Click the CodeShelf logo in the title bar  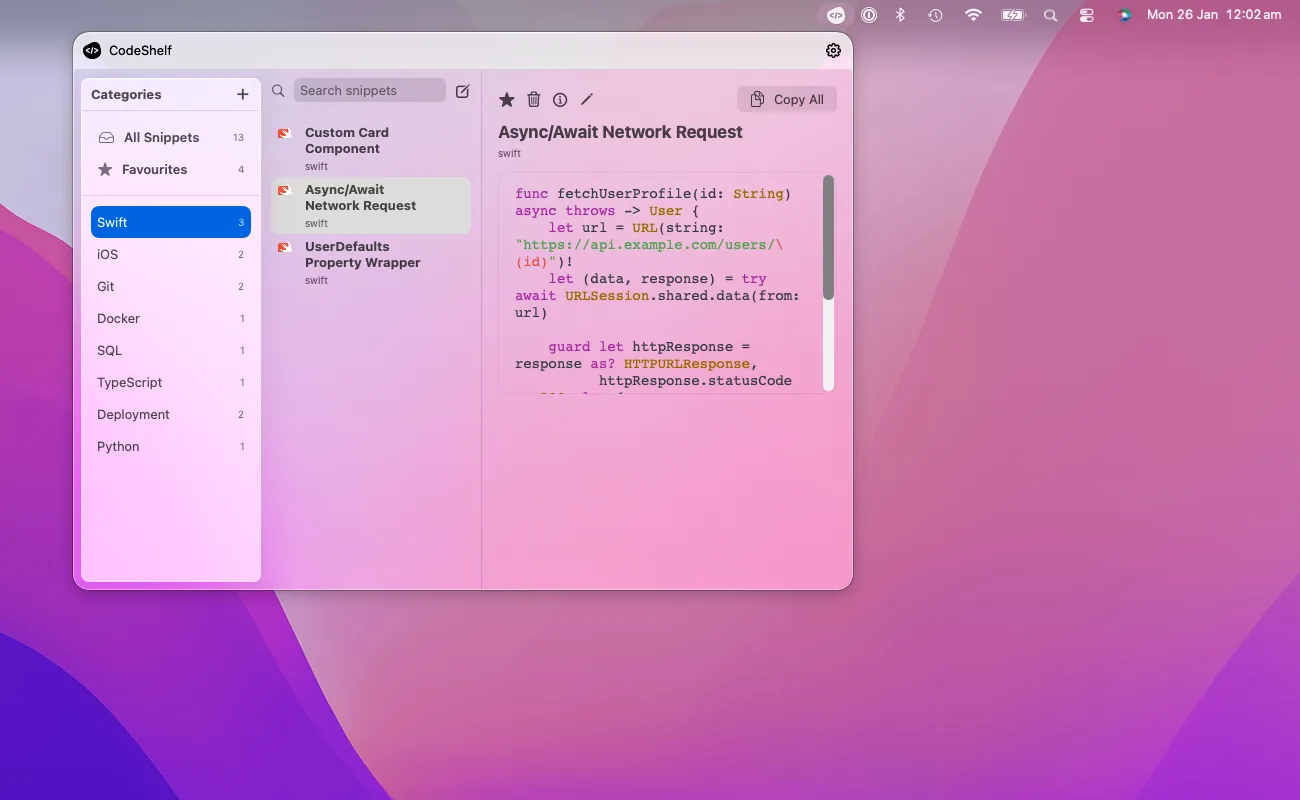pos(92,50)
